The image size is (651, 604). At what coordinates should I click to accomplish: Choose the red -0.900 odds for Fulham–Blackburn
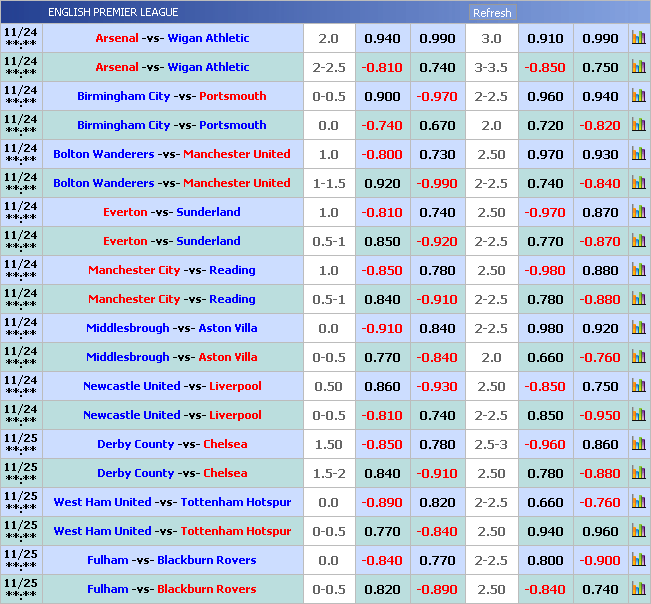(x=600, y=560)
